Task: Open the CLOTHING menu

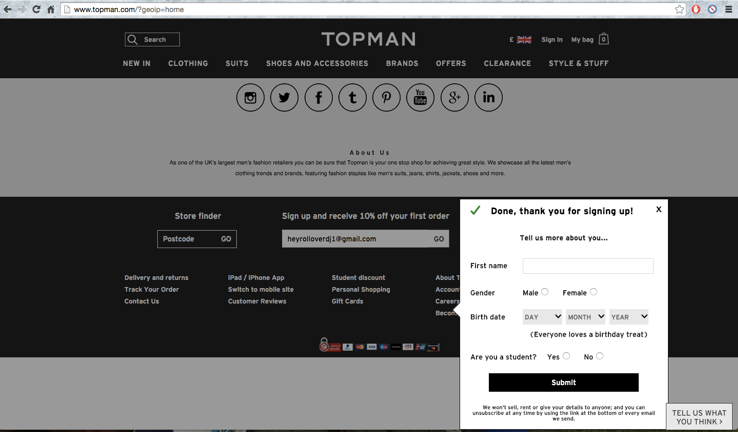Action: click(x=188, y=64)
